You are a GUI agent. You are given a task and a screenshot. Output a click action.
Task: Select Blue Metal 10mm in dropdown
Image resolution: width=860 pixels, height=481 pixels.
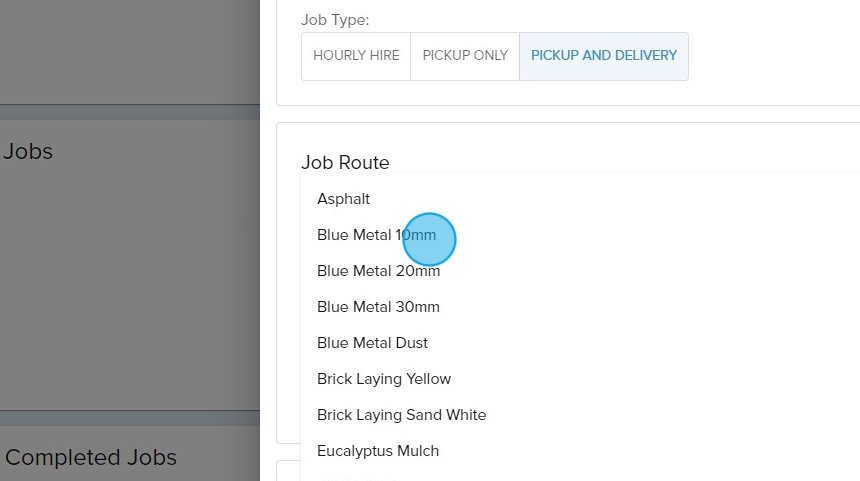coord(376,235)
